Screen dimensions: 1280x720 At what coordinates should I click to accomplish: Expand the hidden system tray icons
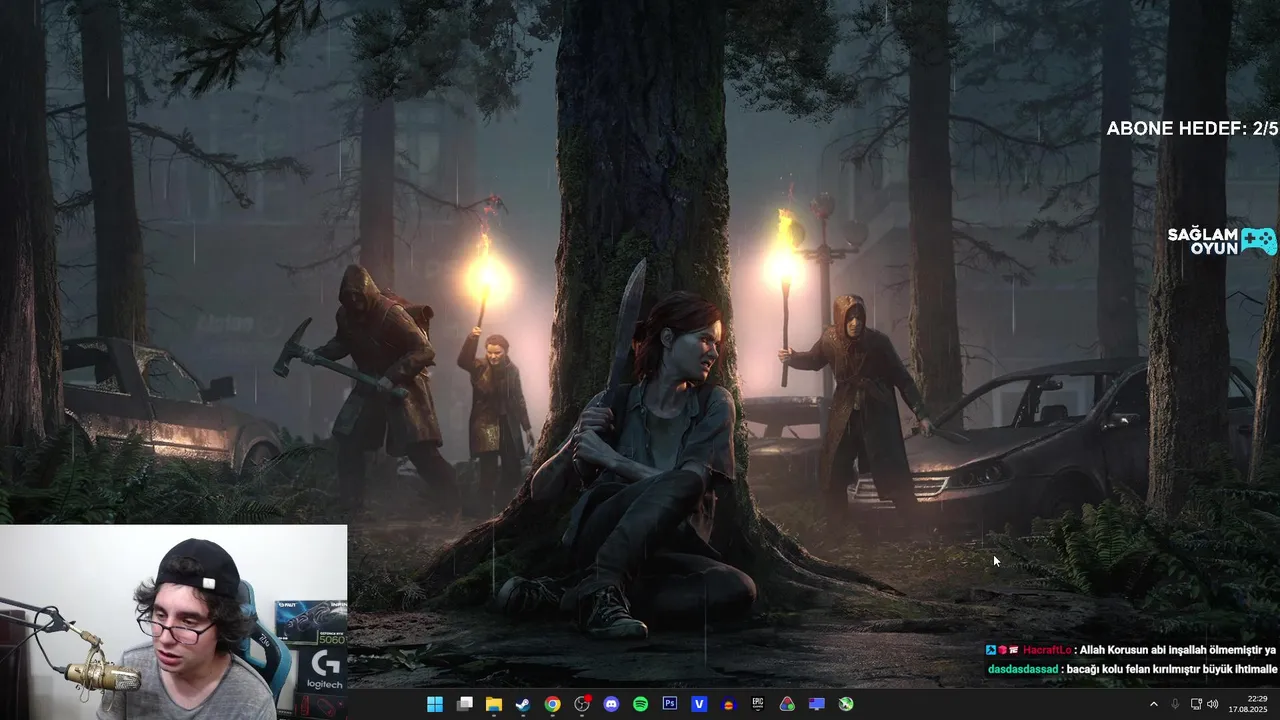(1153, 704)
